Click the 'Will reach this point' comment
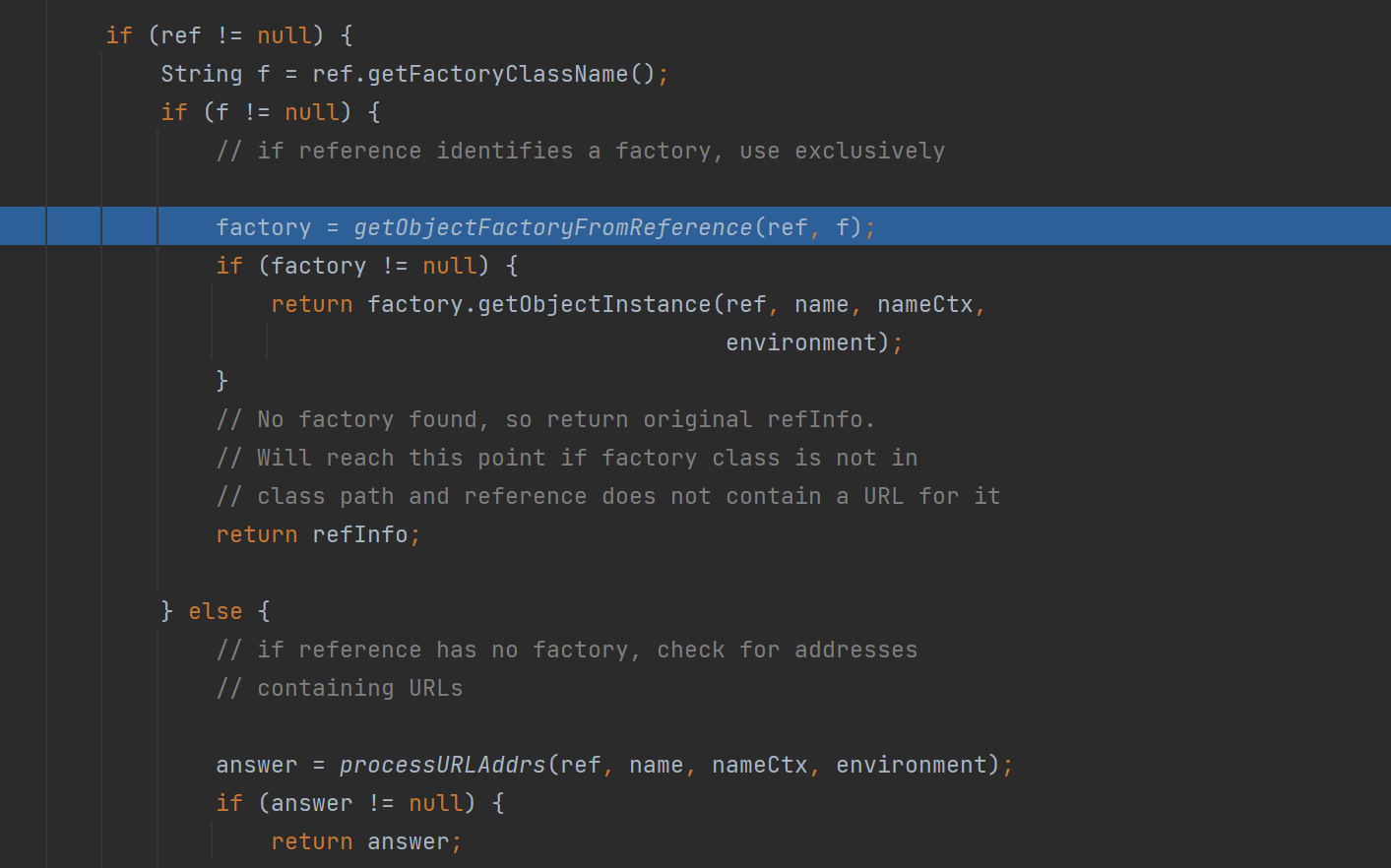 566,458
